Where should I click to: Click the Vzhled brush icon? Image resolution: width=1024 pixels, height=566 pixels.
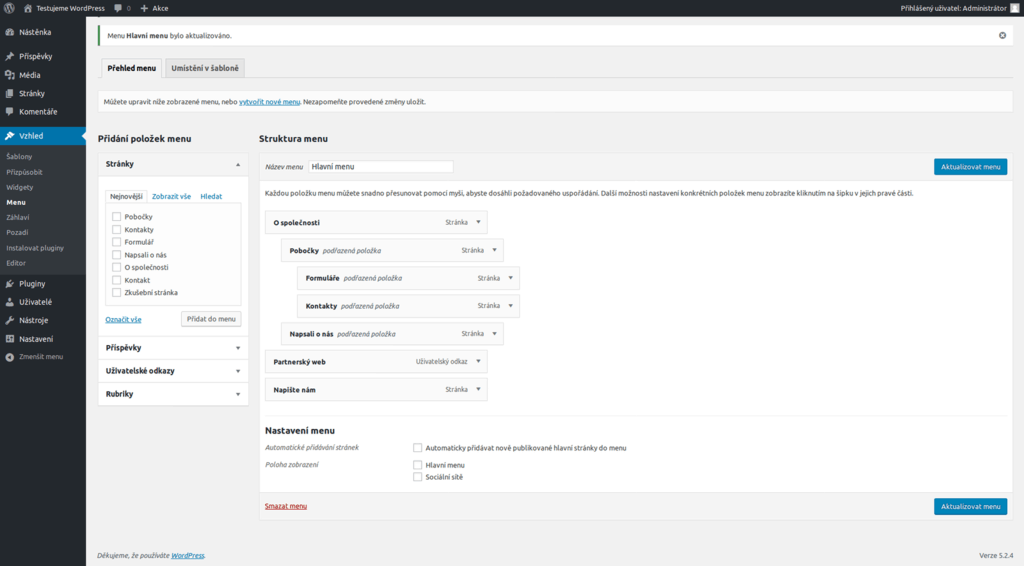(10, 136)
